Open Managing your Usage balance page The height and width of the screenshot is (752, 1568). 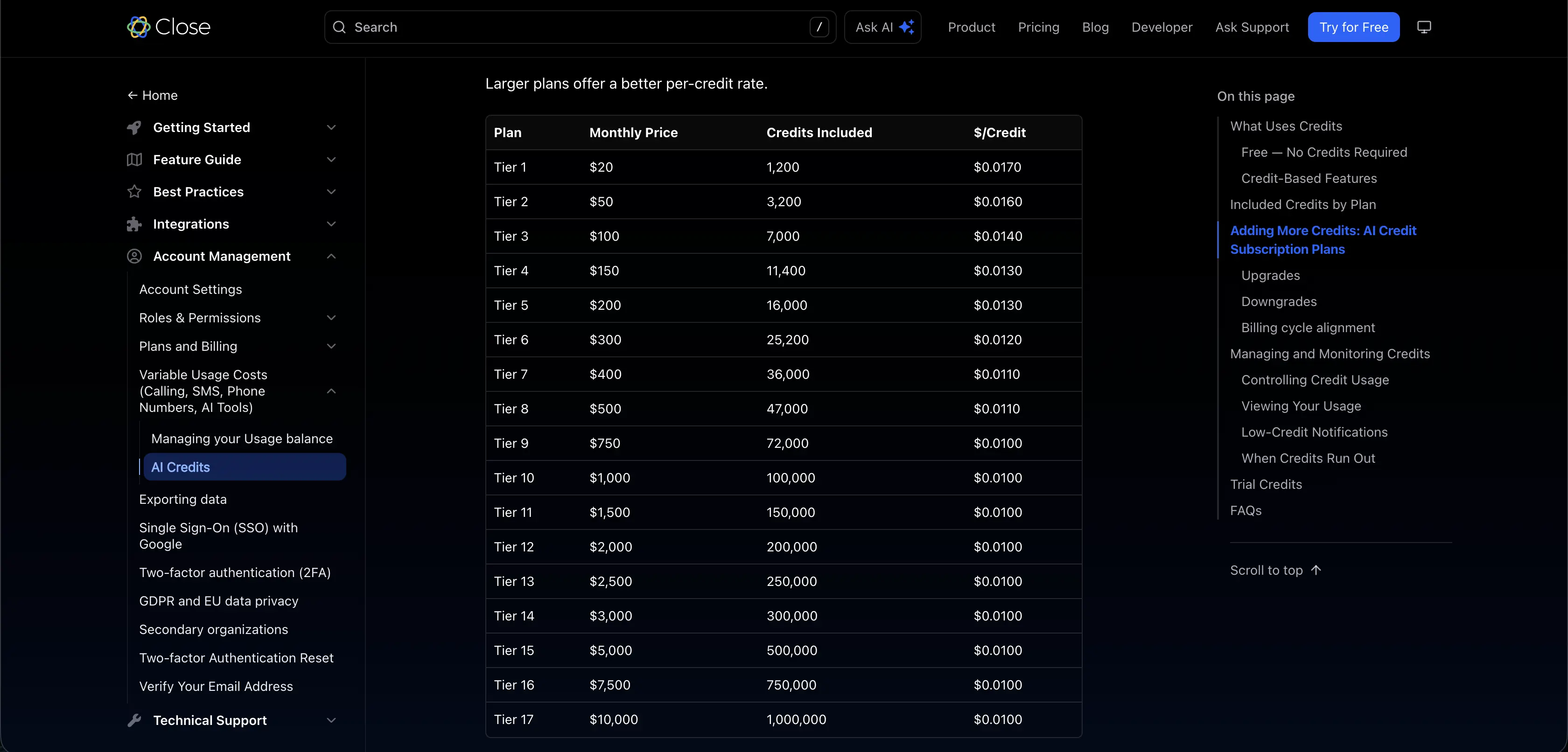click(242, 439)
